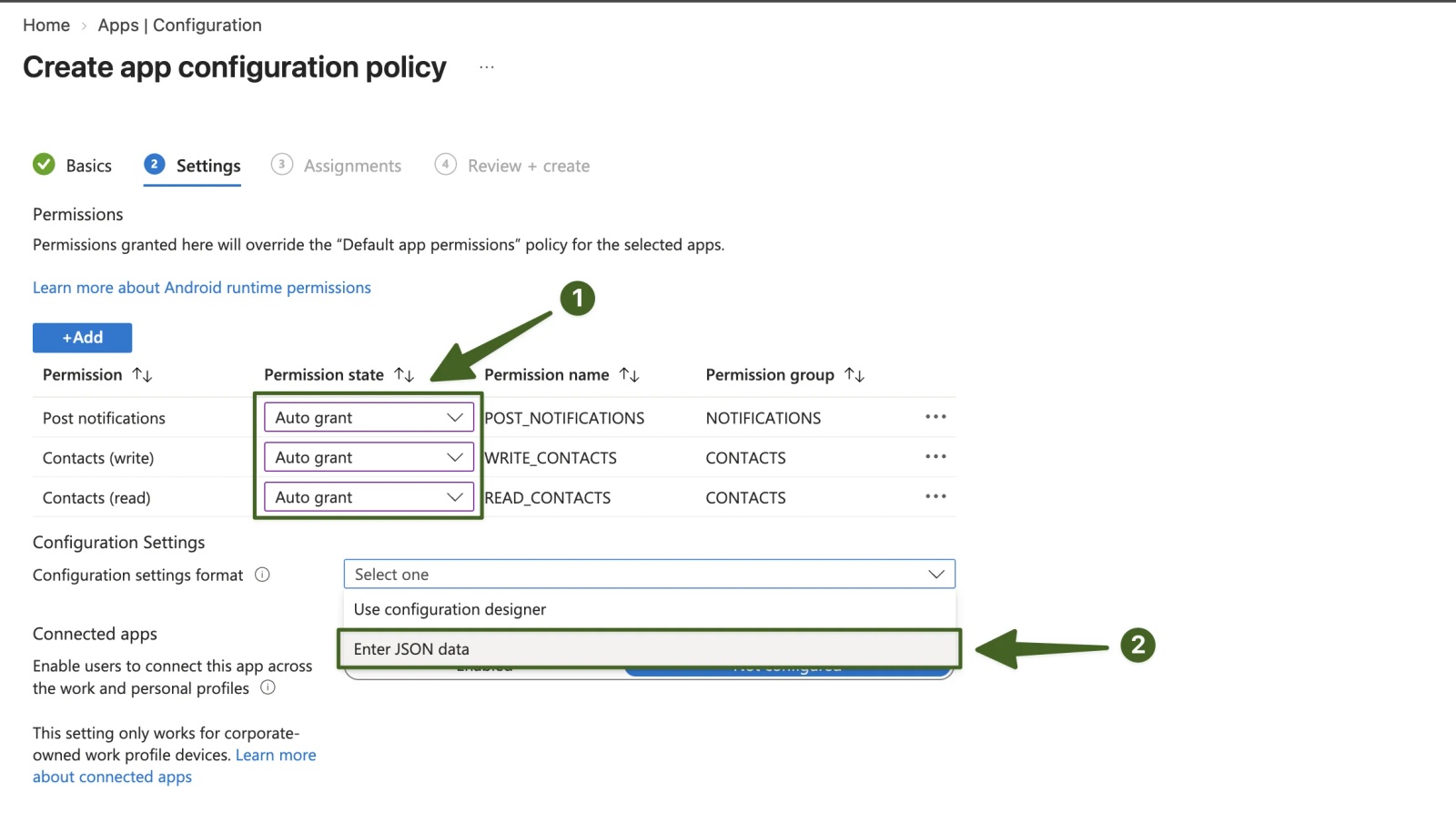Open Post notifications permission state dropdown

(x=369, y=418)
